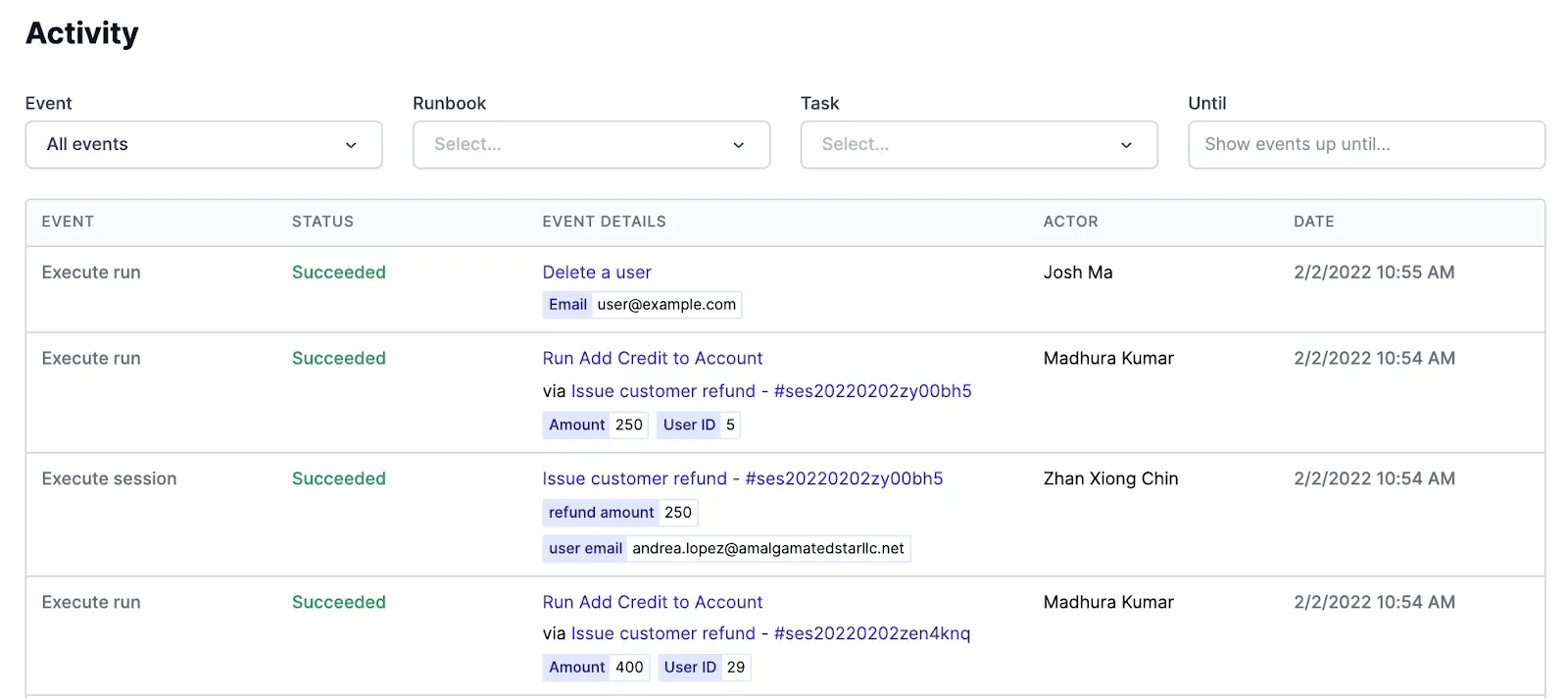
Task: Click the Amount 250 parameter tag
Action: click(x=596, y=424)
